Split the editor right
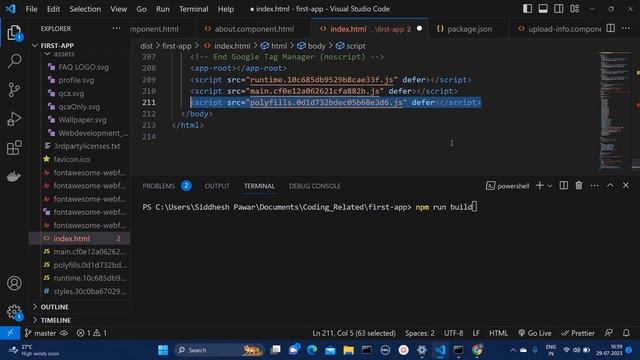This screenshot has height=360, width=640. (x=611, y=28)
